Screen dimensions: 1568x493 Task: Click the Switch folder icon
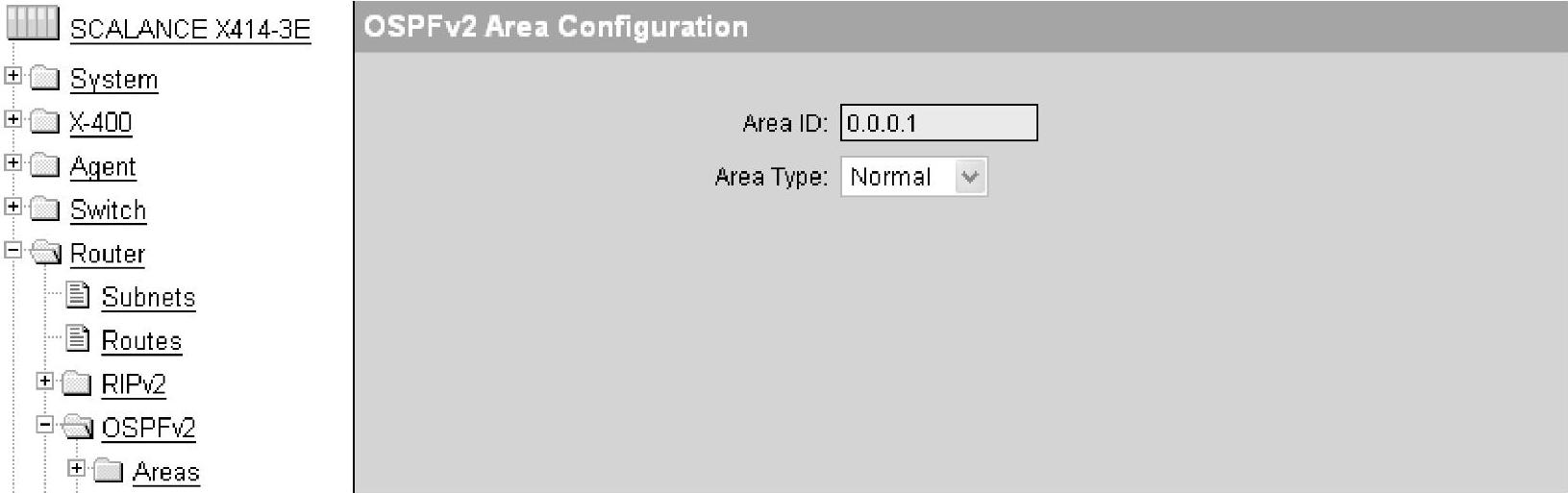point(45,209)
